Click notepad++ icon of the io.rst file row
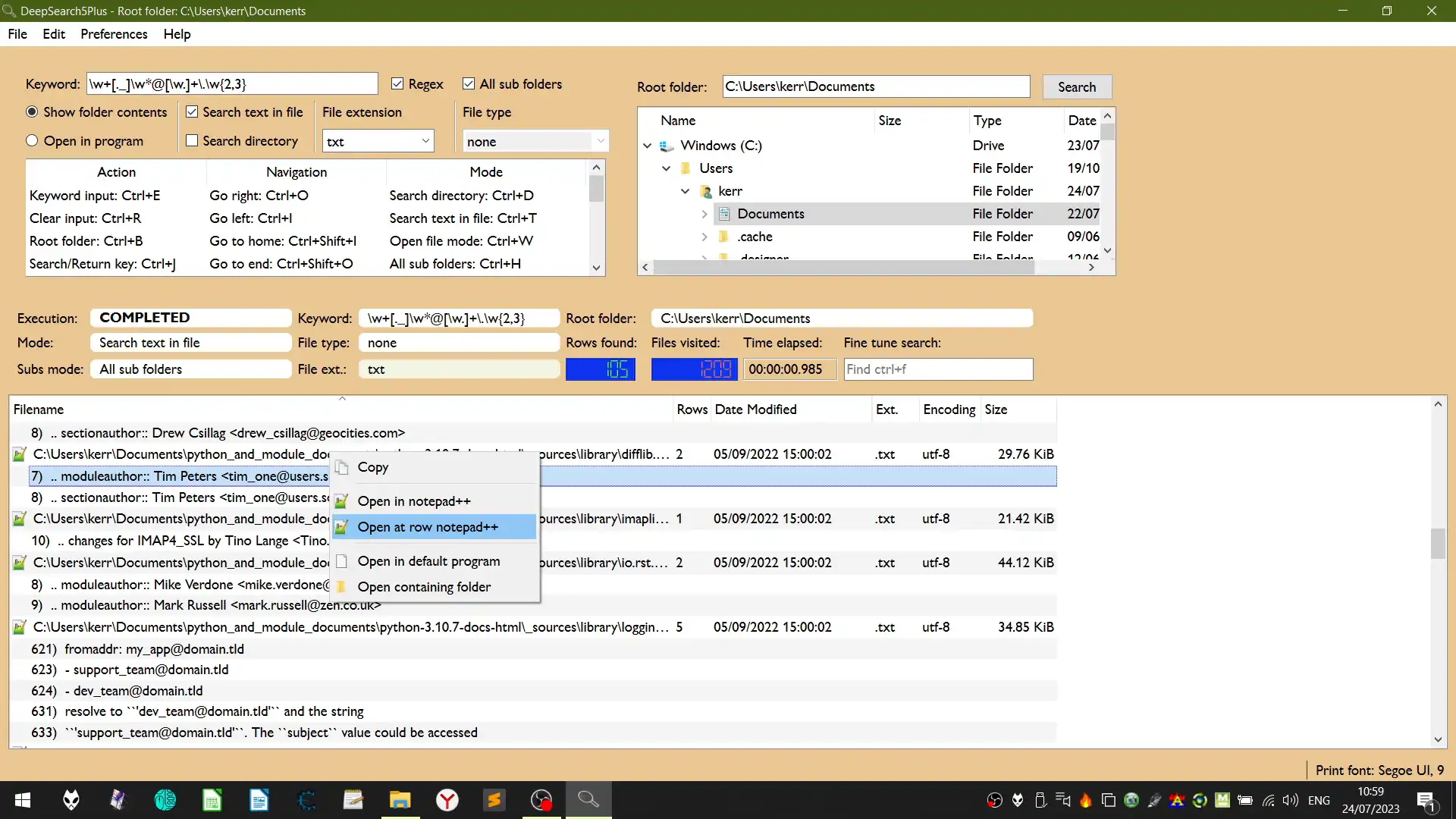1456x819 pixels. (x=20, y=563)
